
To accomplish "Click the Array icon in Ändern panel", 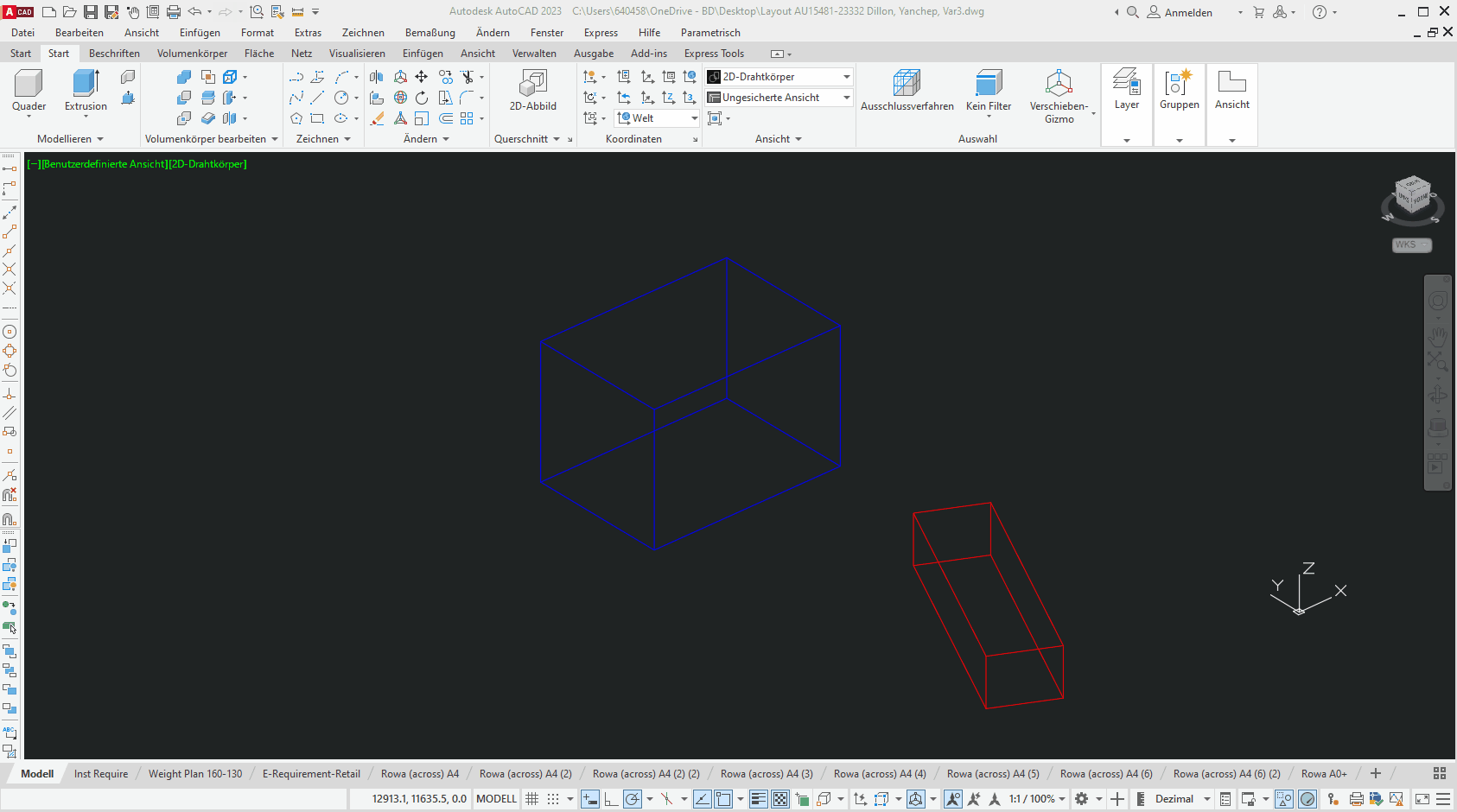I will point(468,118).
